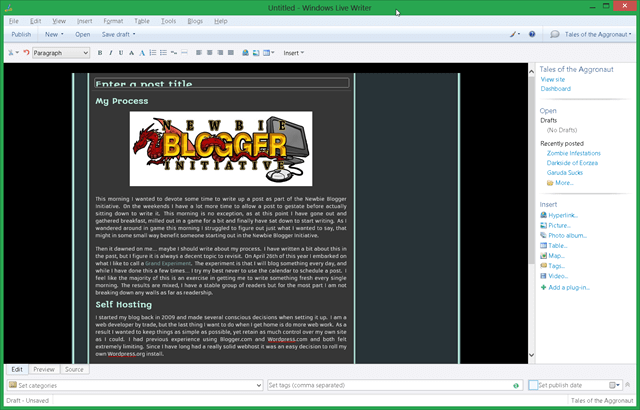Click Photo album... in the sidebar

click(567, 235)
